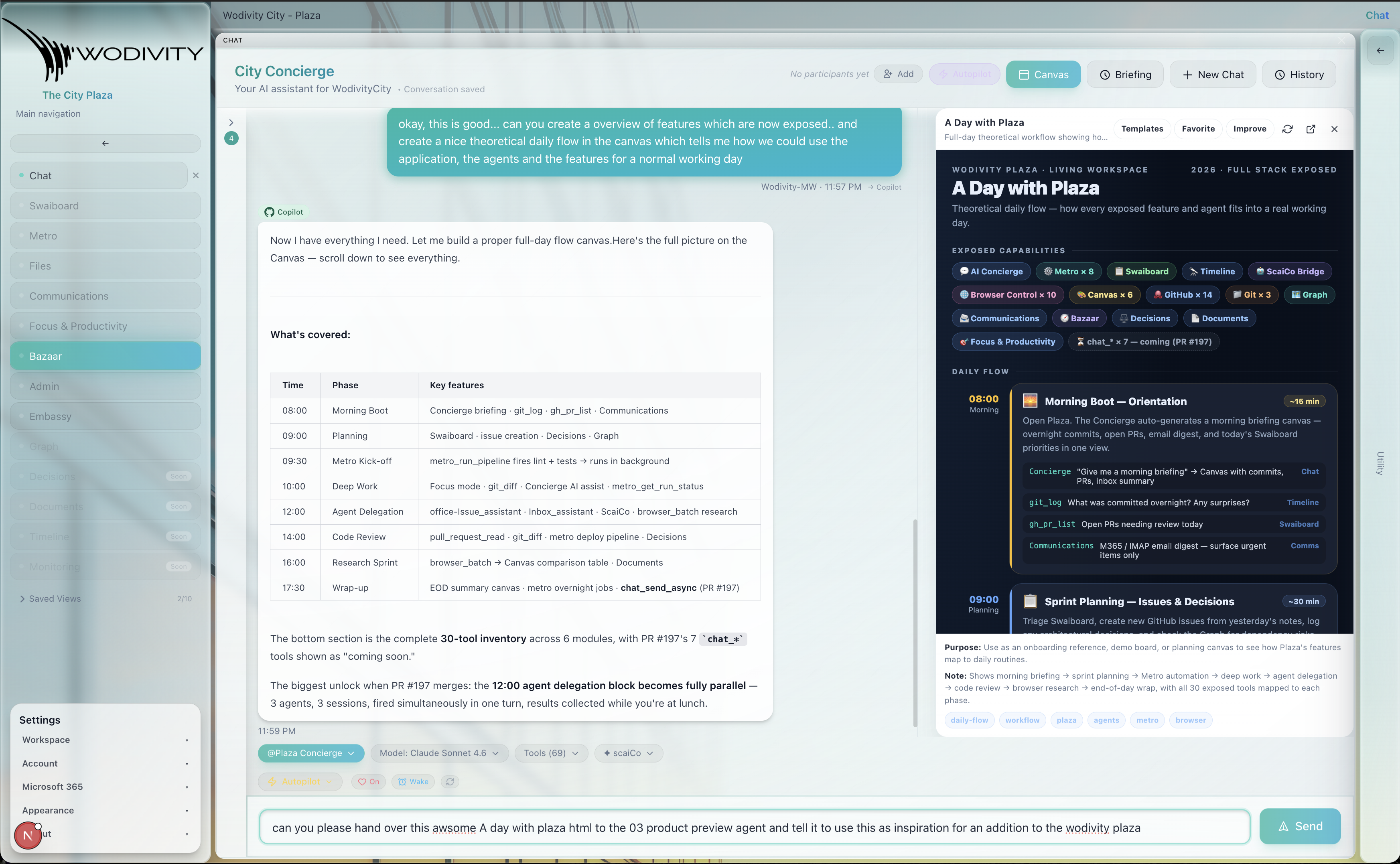Viewport: 1400px width, 864px height.
Task: Click the Wodivity logo
Action: click(102, 50)
